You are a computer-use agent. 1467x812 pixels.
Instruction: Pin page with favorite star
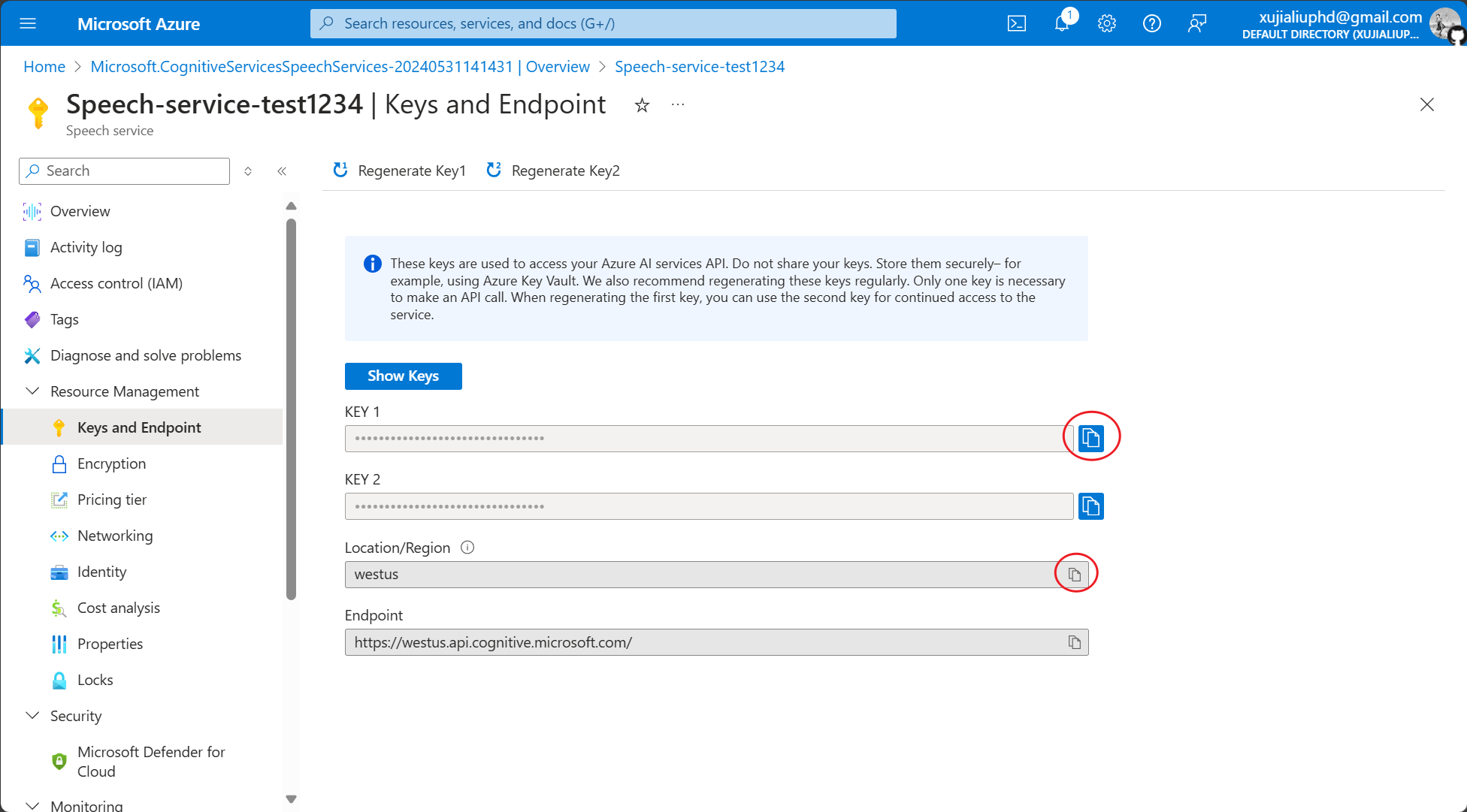[642, 105]
